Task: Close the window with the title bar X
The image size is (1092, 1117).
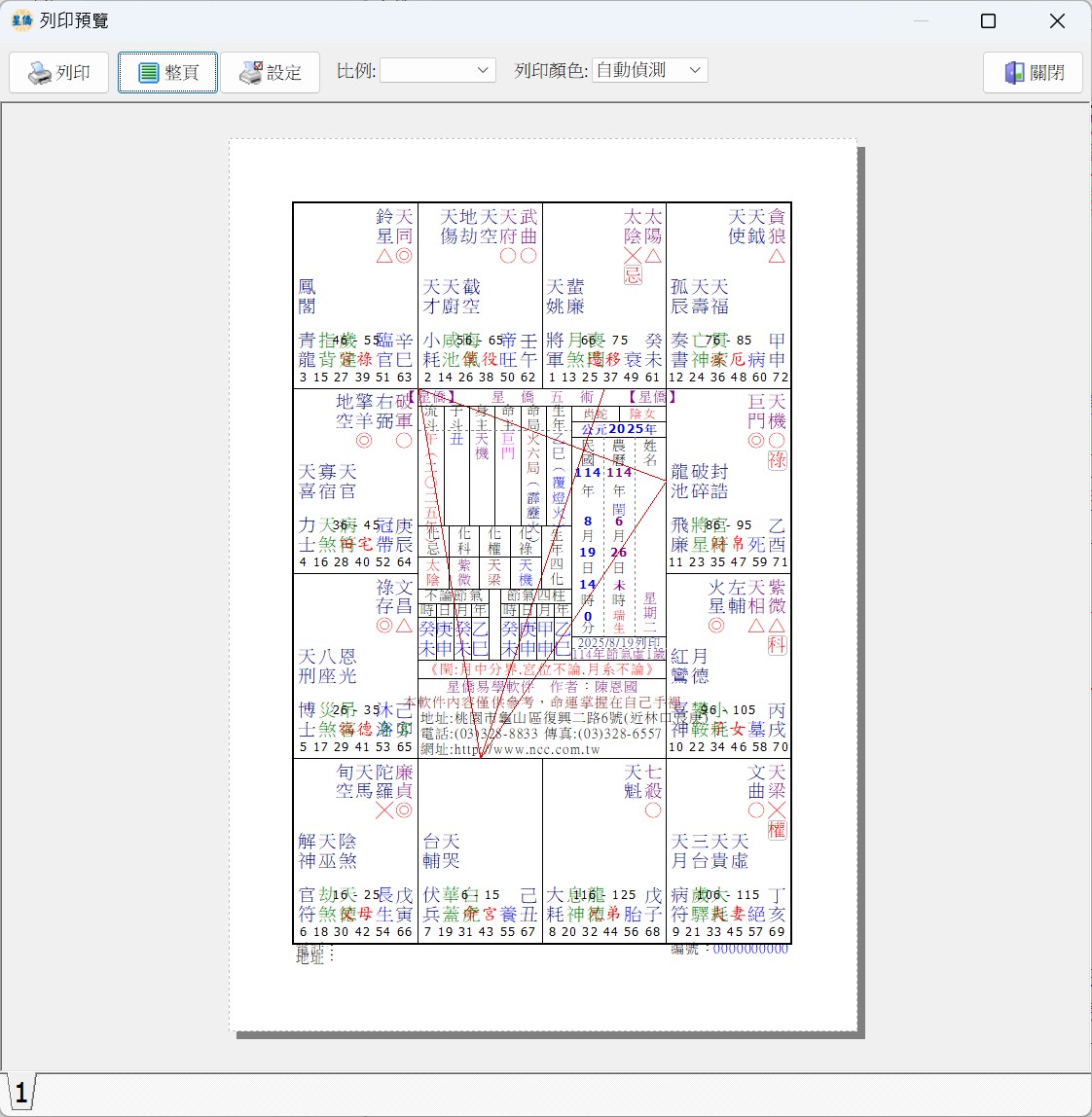Action: click(1057, 20)
